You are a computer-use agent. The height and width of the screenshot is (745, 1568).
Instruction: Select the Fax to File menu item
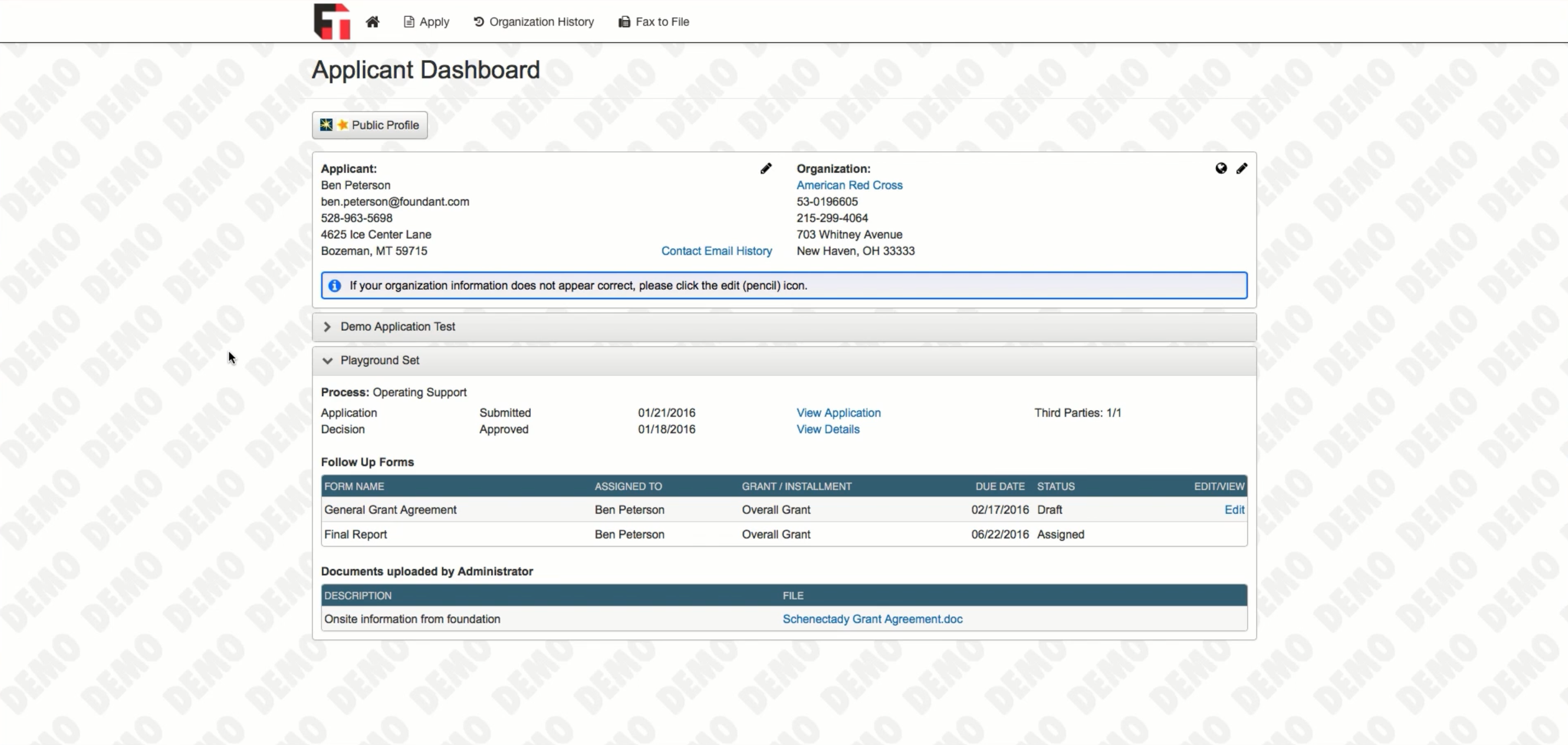point(662,21)
